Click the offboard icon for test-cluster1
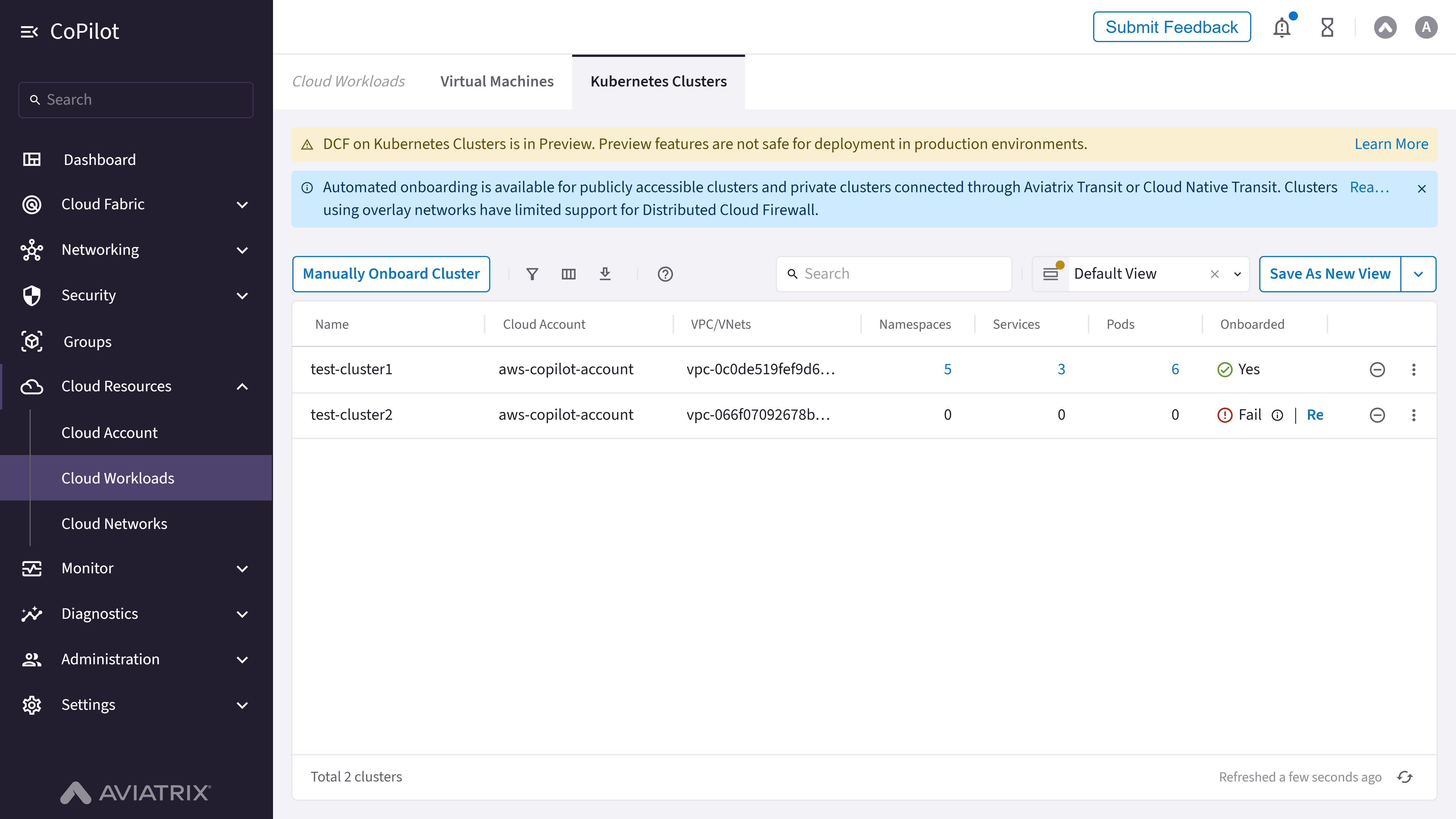This screenshot has width=1456, height=819. pos(1378,370)
